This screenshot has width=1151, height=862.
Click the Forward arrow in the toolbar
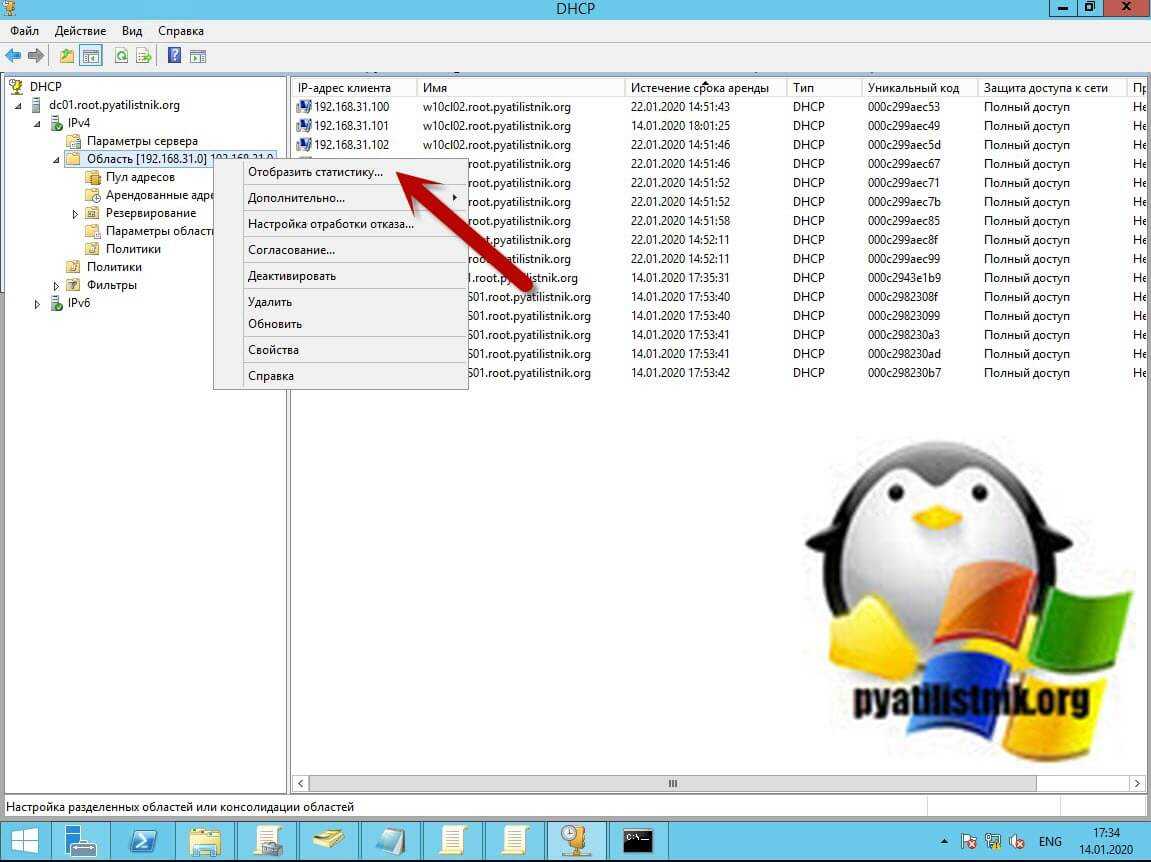tap(36, 56)
